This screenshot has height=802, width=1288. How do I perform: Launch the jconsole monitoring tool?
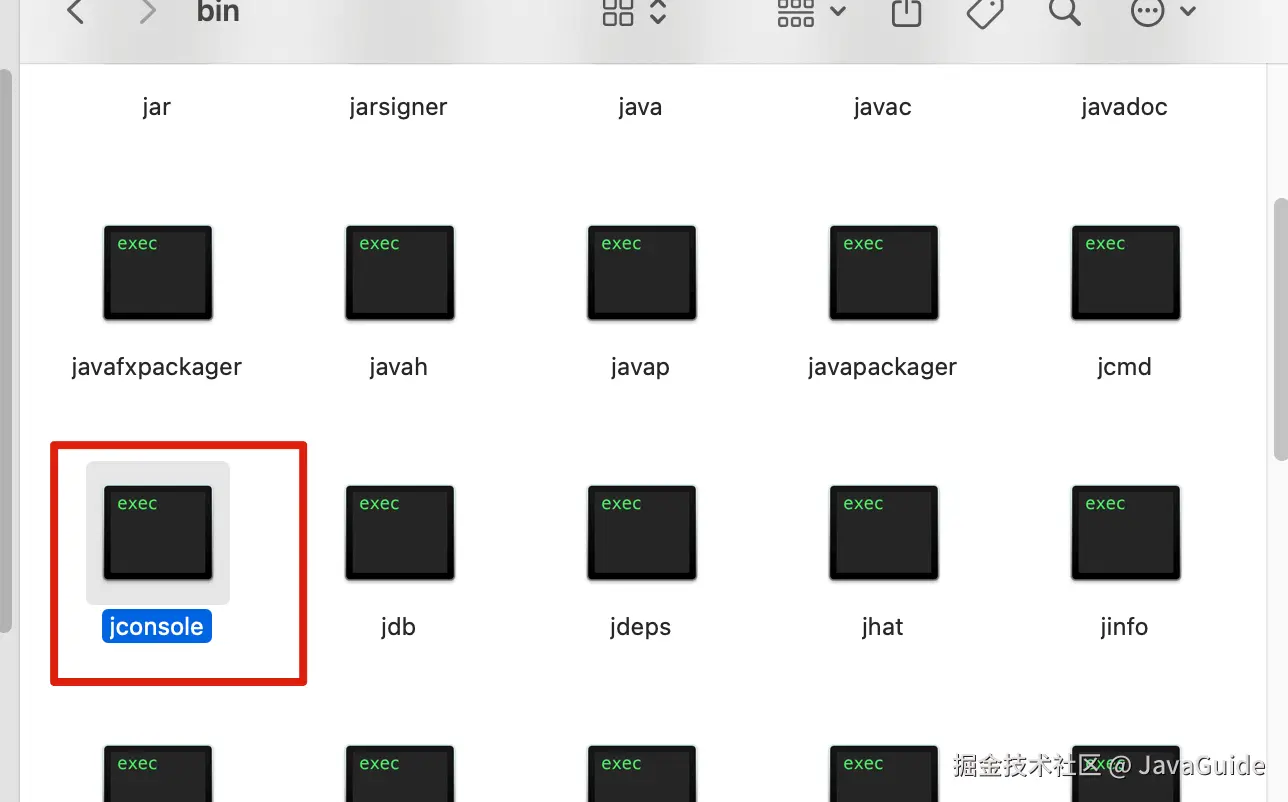(x=157, y=532)
